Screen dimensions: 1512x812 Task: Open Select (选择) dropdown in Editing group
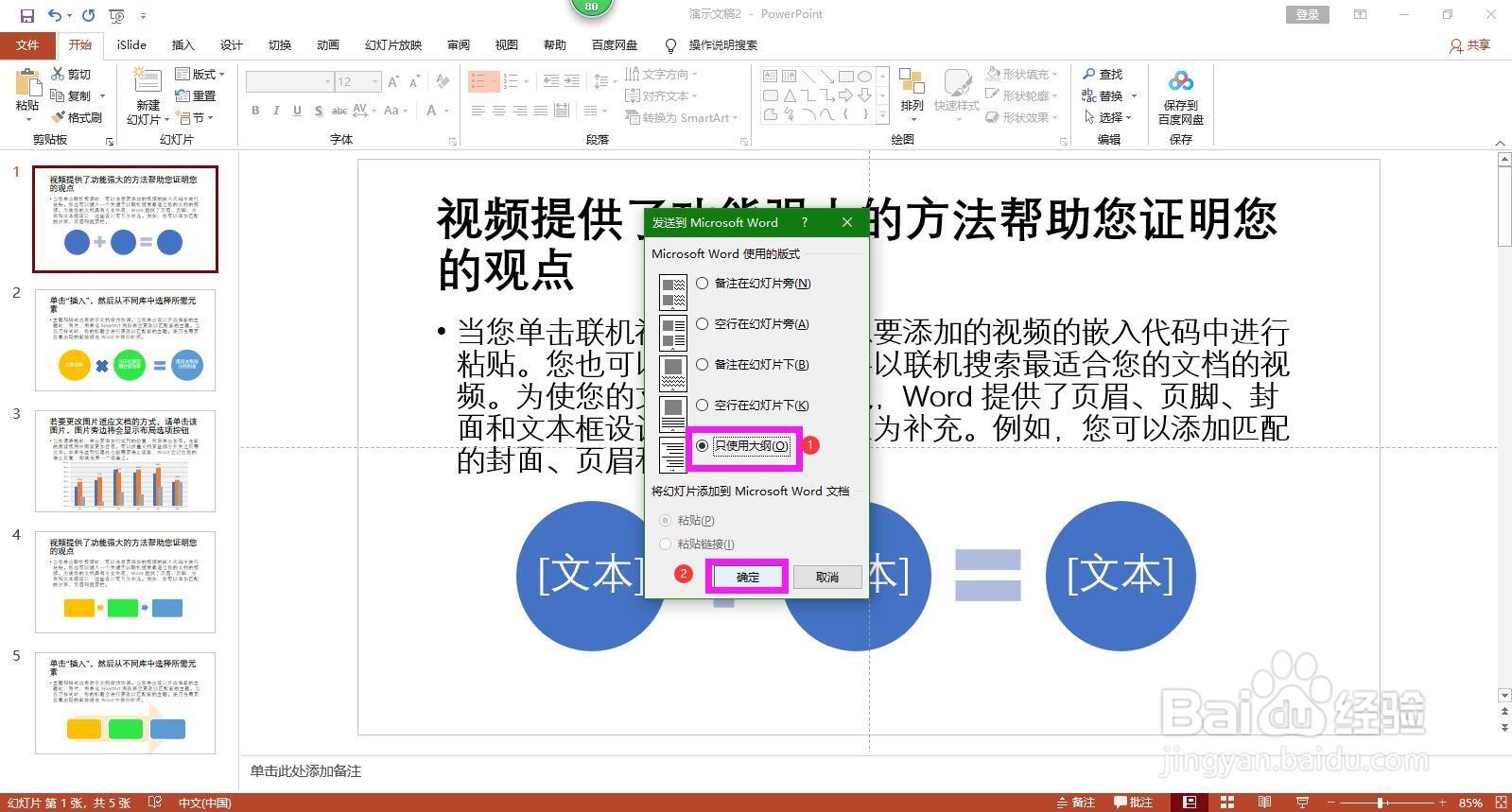[1108, 117]
